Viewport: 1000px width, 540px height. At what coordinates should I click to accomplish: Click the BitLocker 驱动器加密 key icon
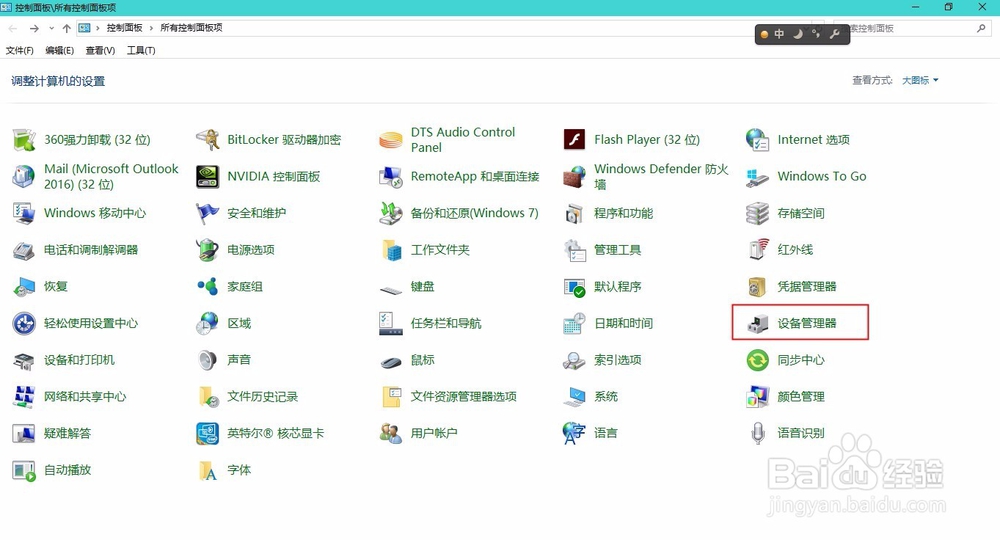pos(208,140)
